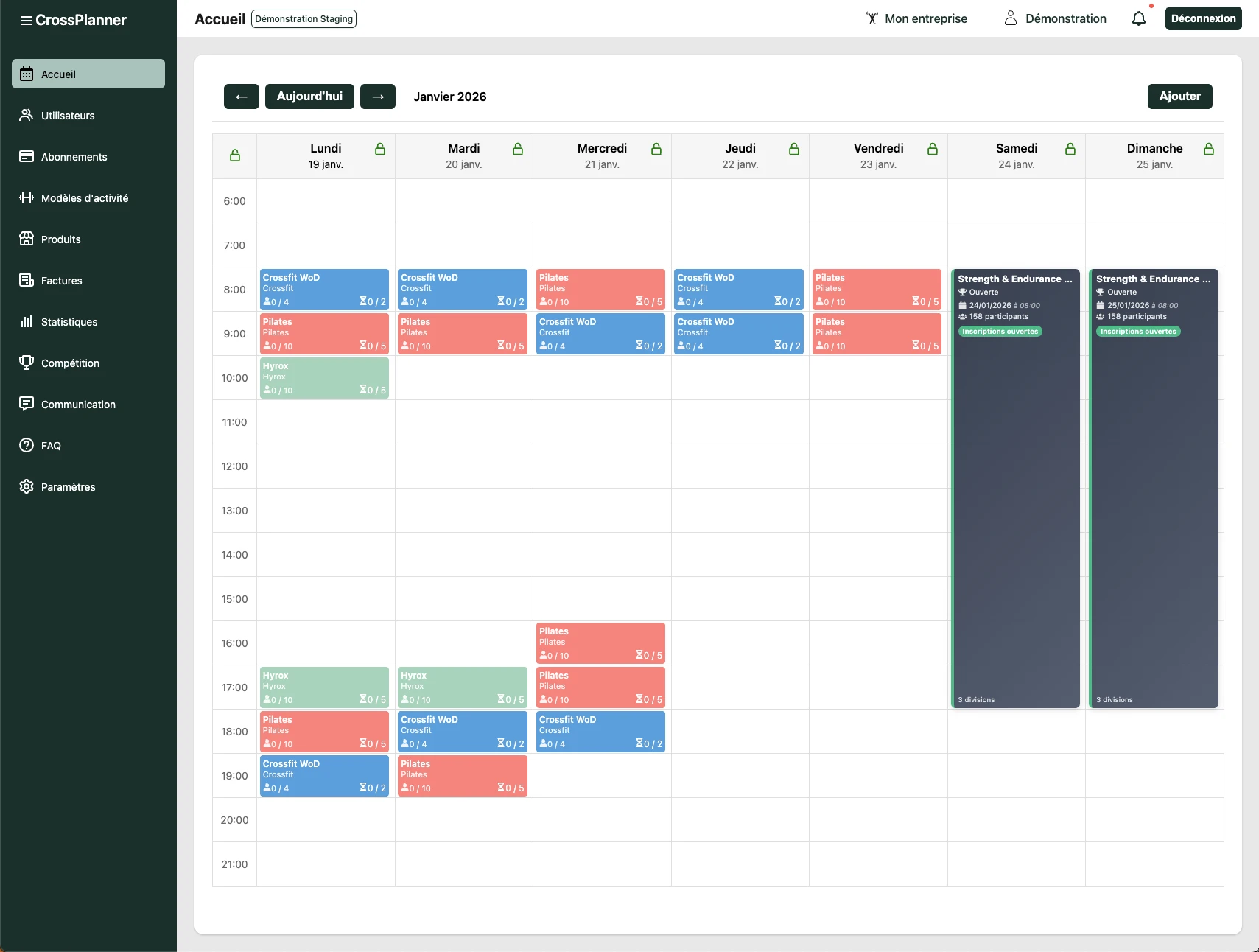
Task: Open Dimanche Strength & Endurance competition card
Action: [1154, 486]
